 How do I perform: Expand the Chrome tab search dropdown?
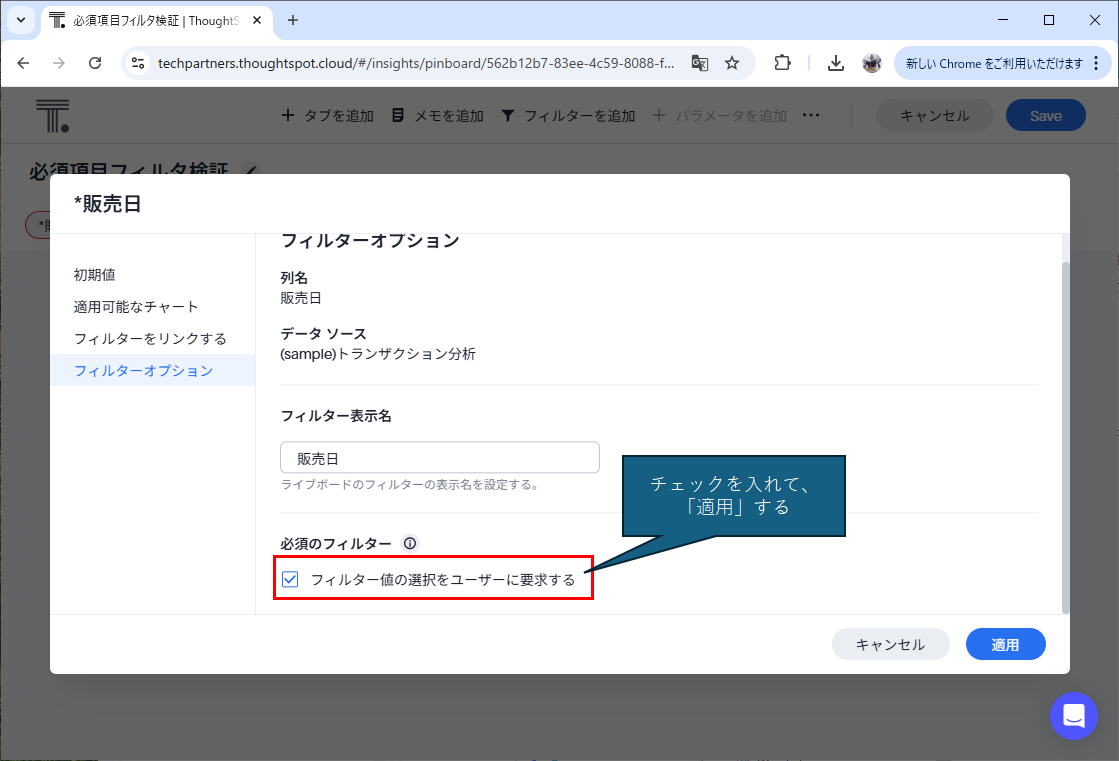[x=21, y=20]
